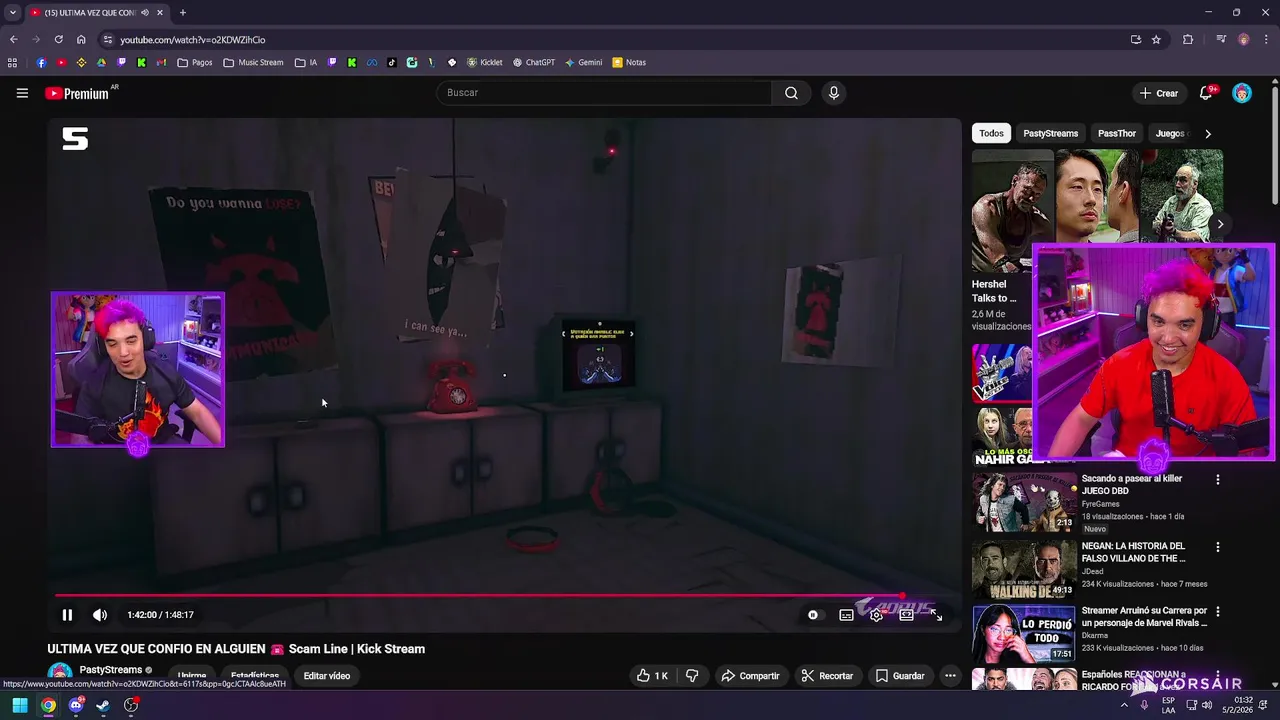The height and width of the screenshot is (720, 1280).
Task: Open browser home page icon
Action: [x=81, y=40]
